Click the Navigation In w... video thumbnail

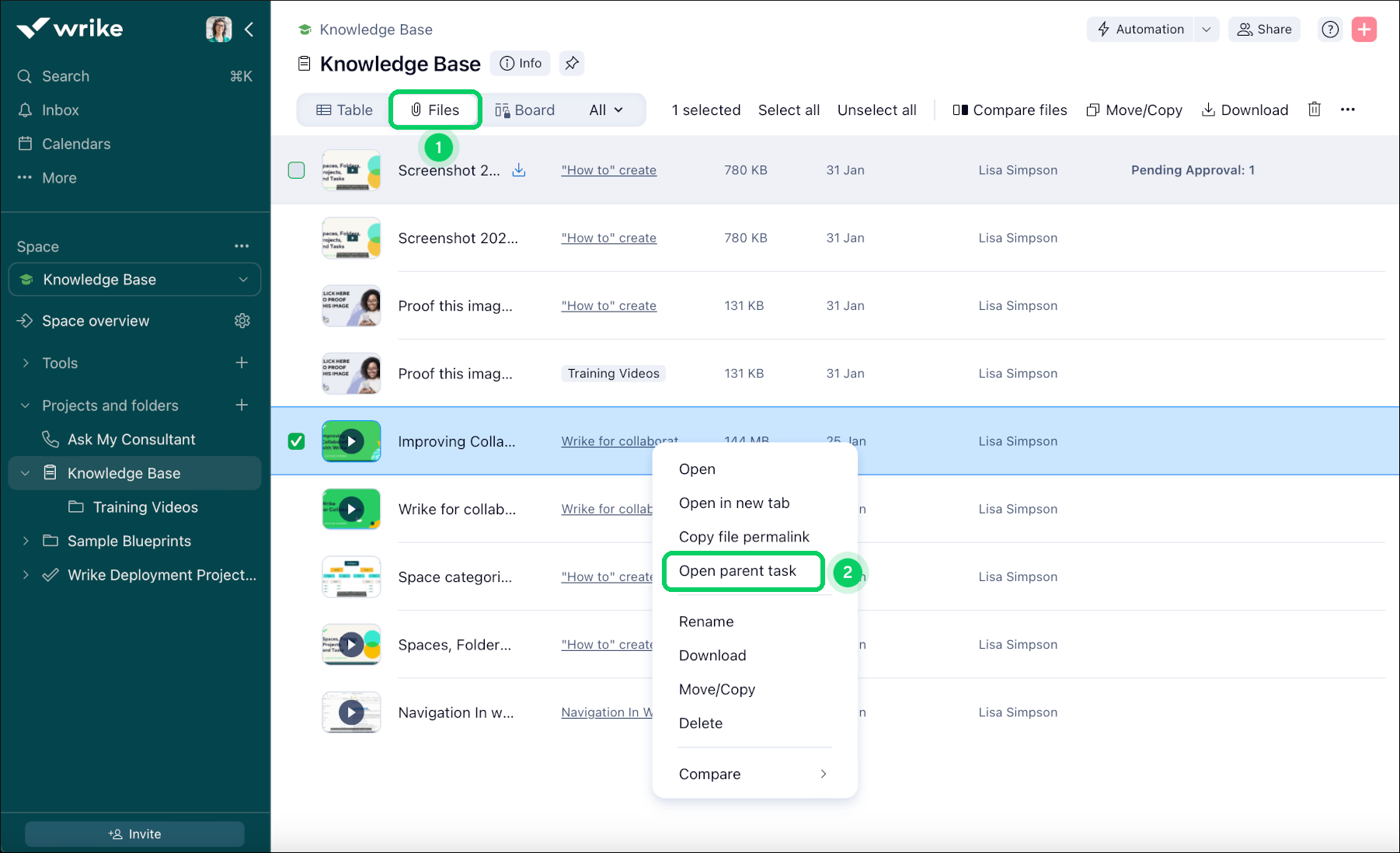[351, 712]
